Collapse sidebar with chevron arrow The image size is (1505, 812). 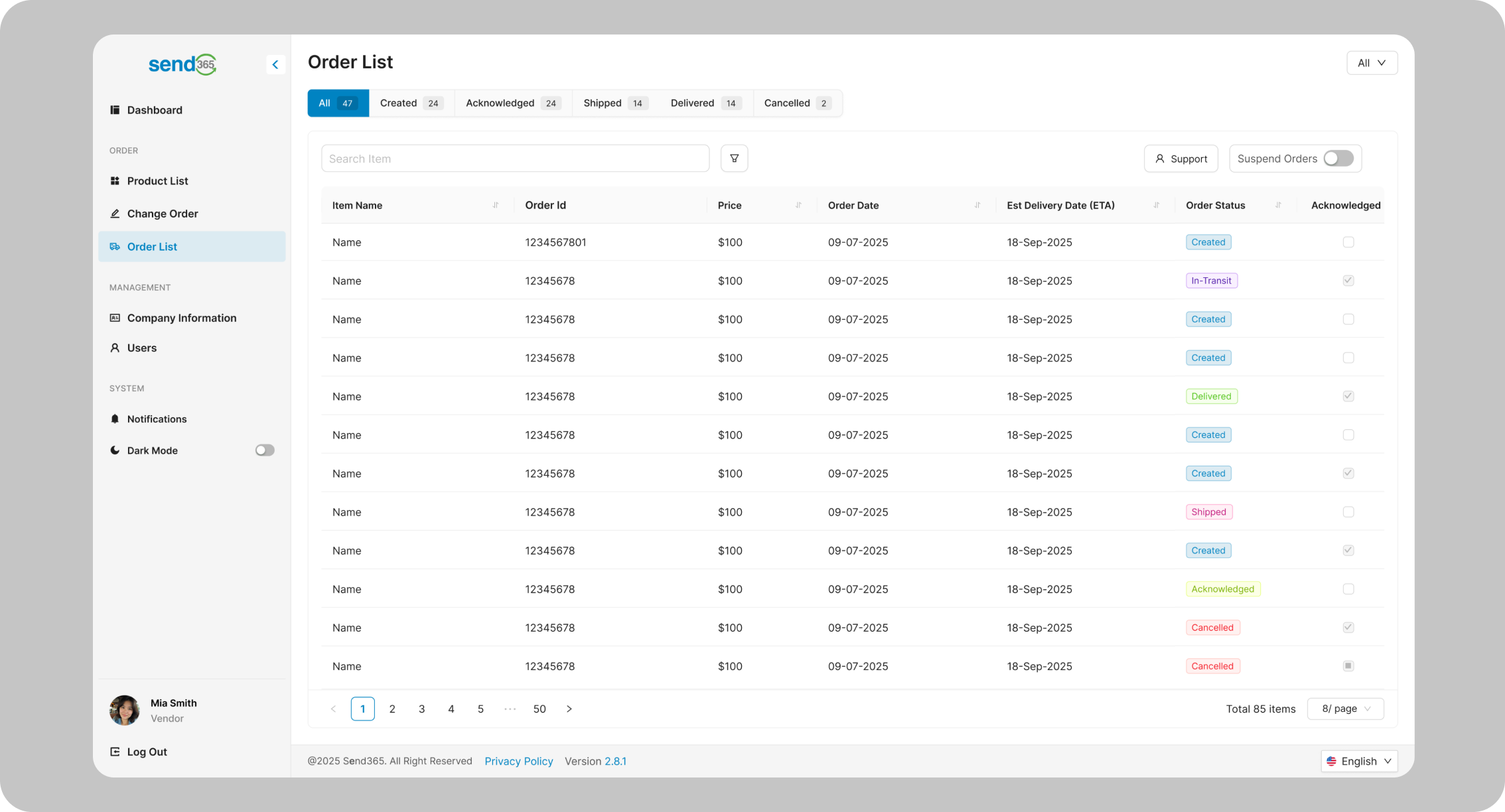(x=275, y=64)
